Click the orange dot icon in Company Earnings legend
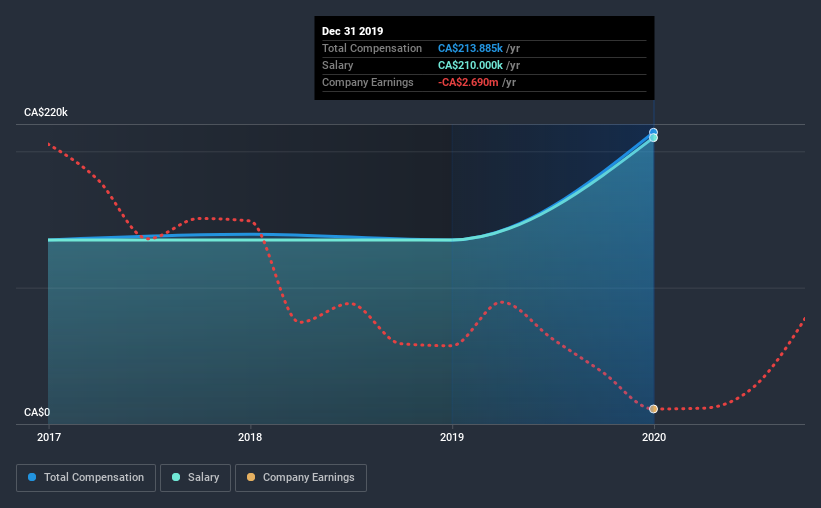Viewport: 821px width, 508px height. [x=251, y=477]
